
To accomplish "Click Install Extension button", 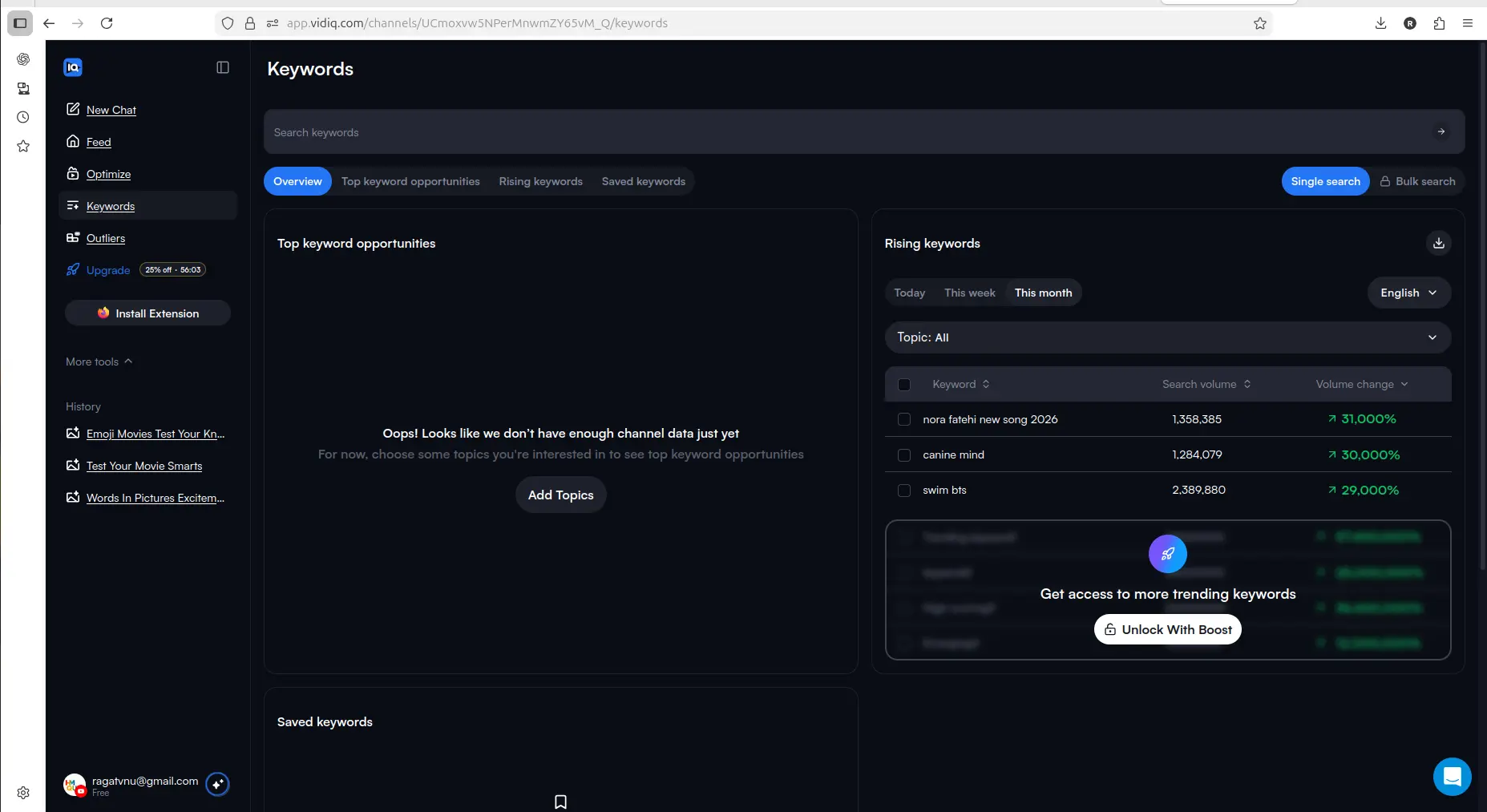I will 147,313.
